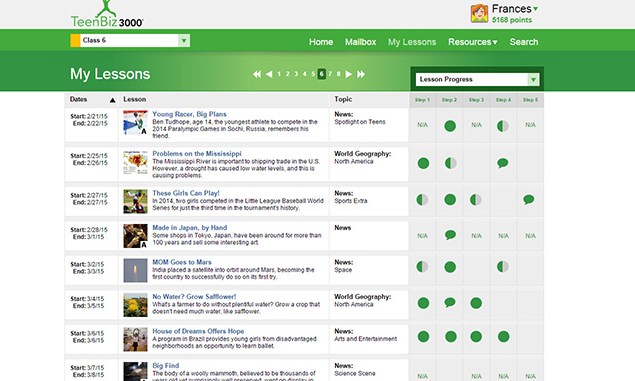
Task: Go to page 3 of lessons
Action: click(296, 74)
